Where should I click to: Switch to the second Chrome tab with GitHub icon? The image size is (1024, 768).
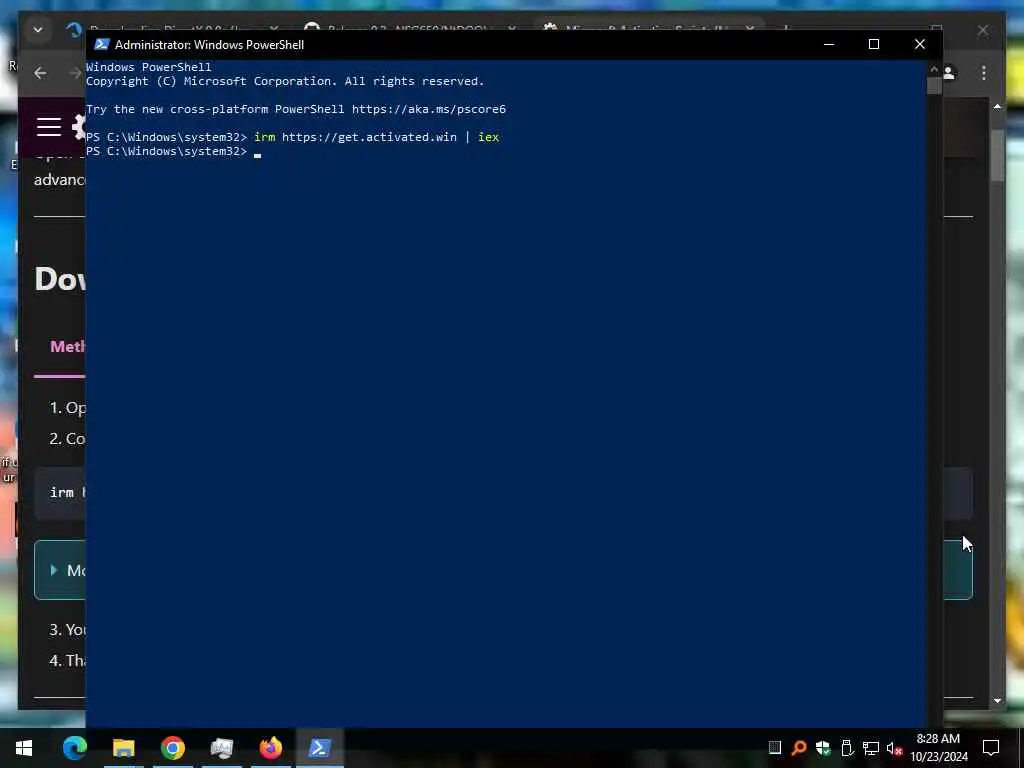click(x=410, y=29)
